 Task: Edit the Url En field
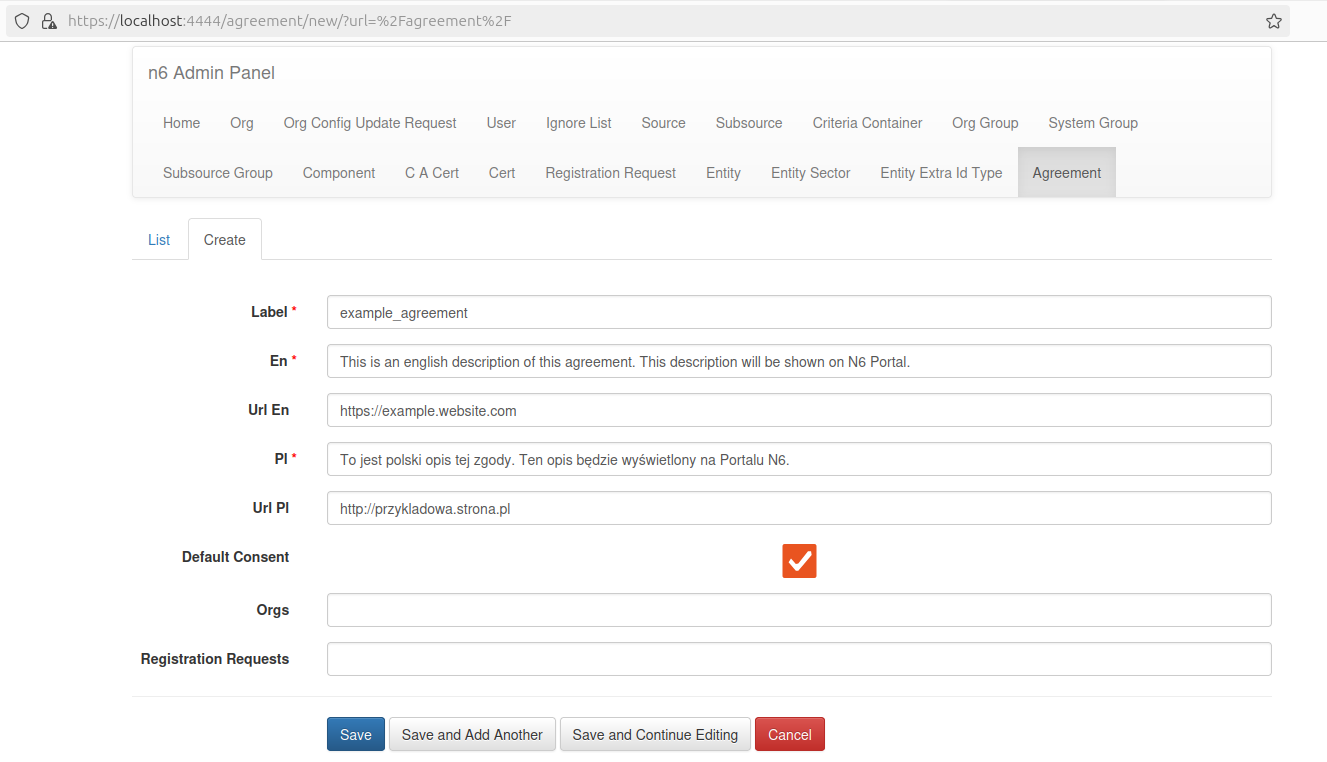pyautogui.click(x=799, y=410)
